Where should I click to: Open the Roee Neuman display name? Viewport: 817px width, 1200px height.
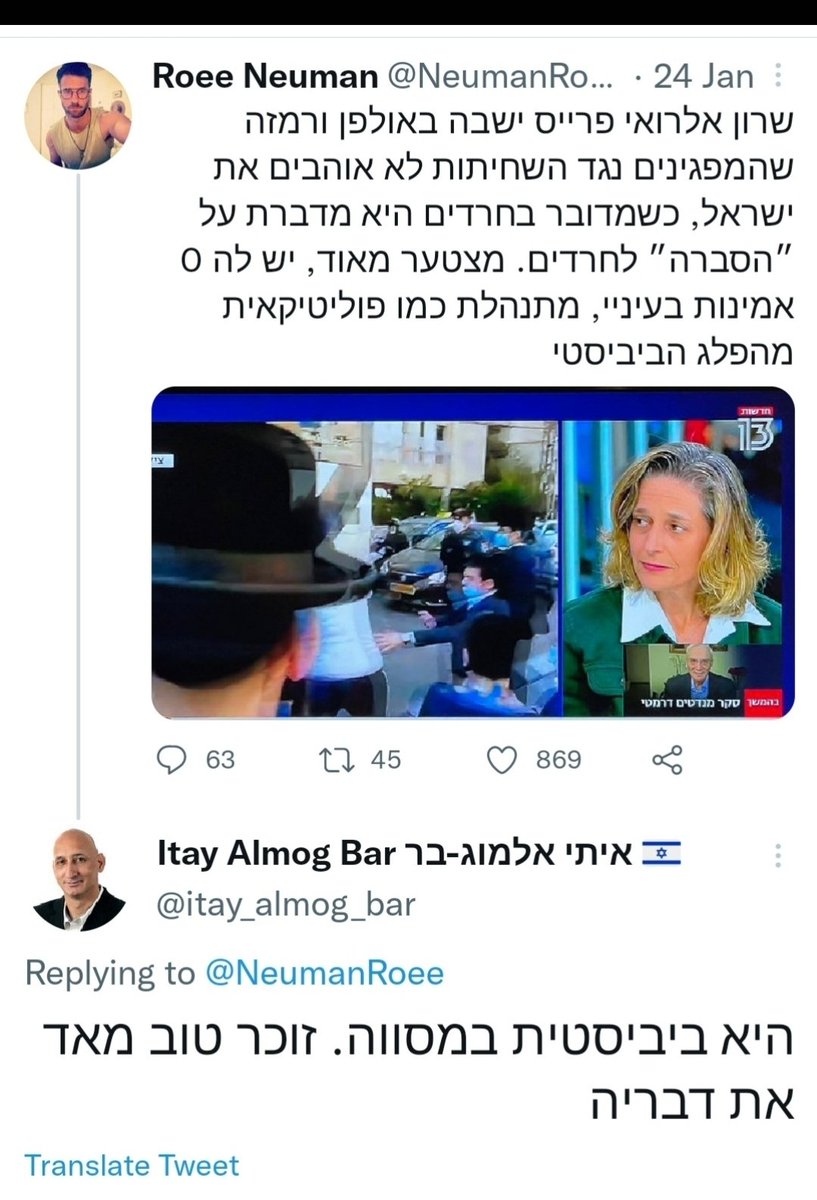coord(266,76)
